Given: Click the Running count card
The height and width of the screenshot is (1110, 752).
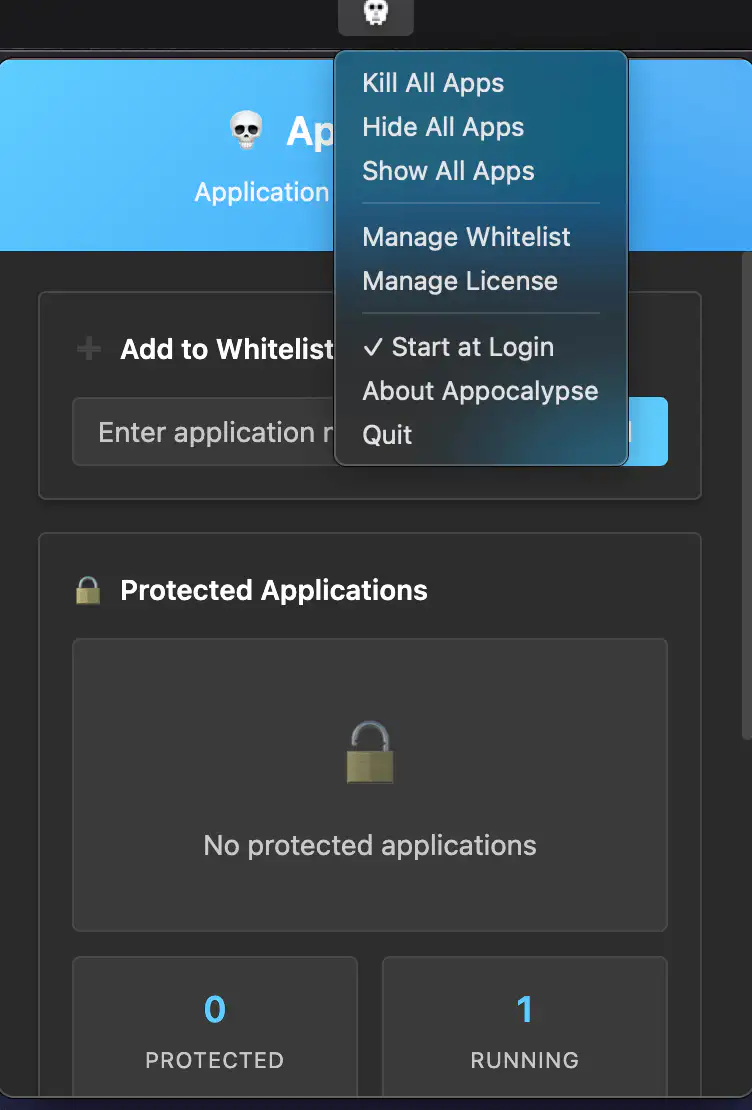Looking at the screenshot, I should tap(525, 1026).
